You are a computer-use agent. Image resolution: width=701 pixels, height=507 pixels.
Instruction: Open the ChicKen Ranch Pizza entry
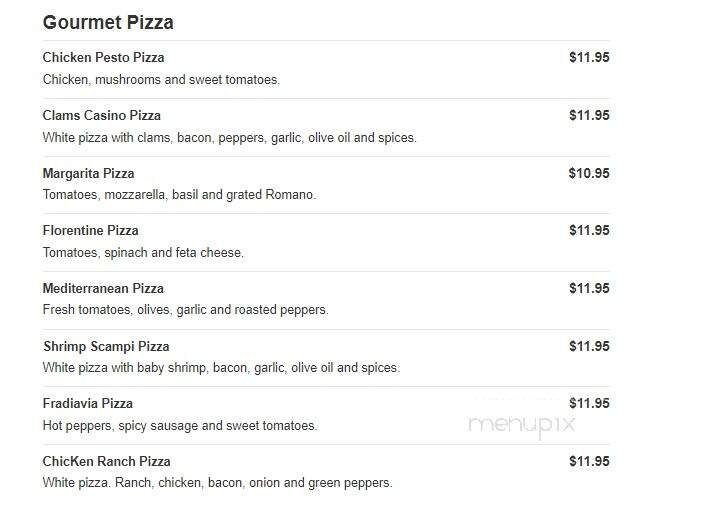coord(106,461)
